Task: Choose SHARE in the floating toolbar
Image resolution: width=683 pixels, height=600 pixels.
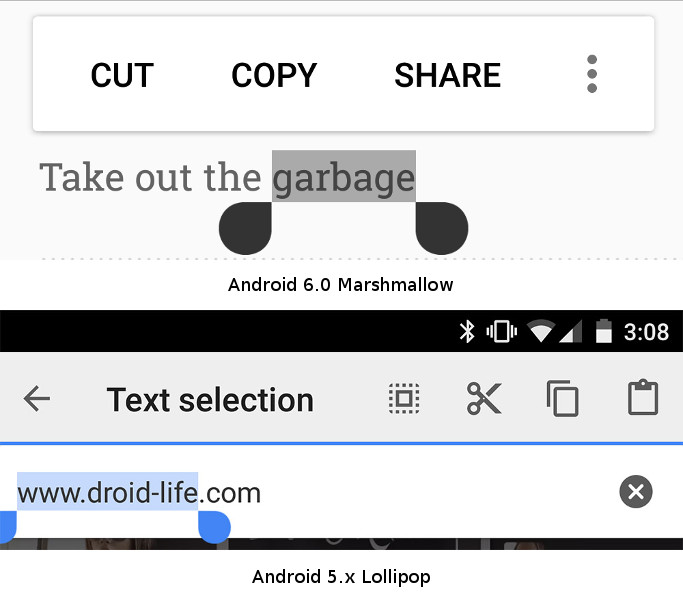Action: point(447,75)
